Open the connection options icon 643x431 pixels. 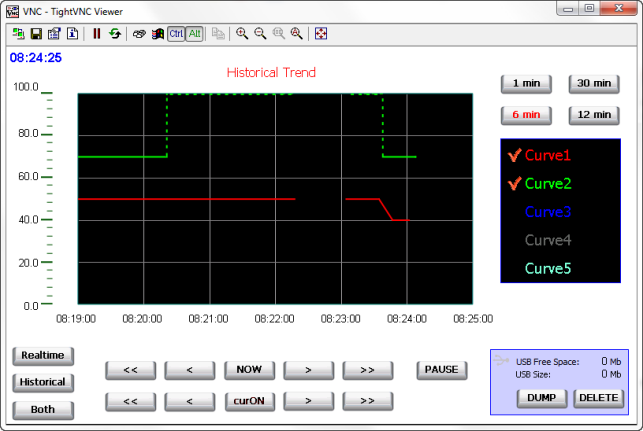pos(54,33)
